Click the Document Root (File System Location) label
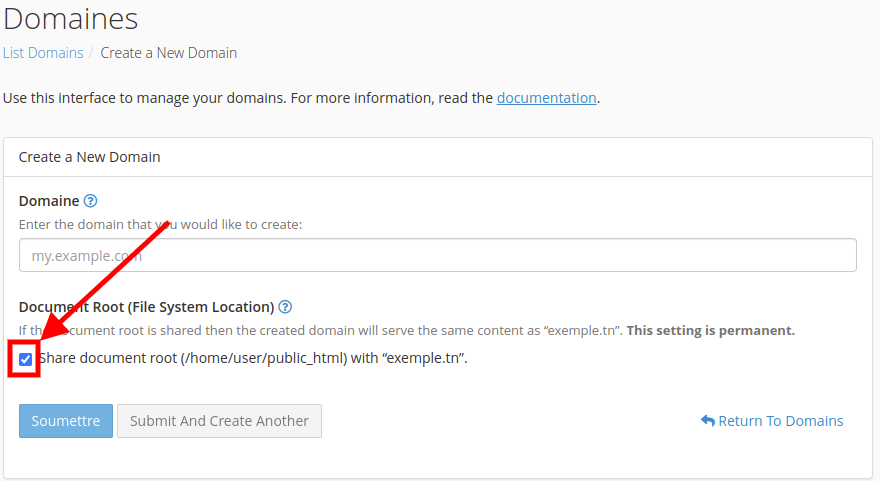This screenshot has height=481, width=880. [146, 307]
